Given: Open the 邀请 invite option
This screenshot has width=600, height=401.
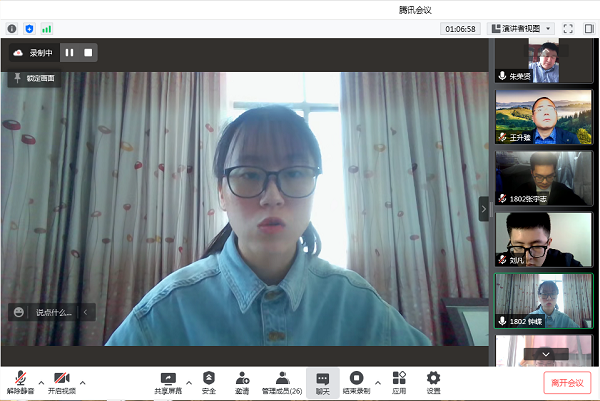Looking at the screenshot, I should coord(242,381).
